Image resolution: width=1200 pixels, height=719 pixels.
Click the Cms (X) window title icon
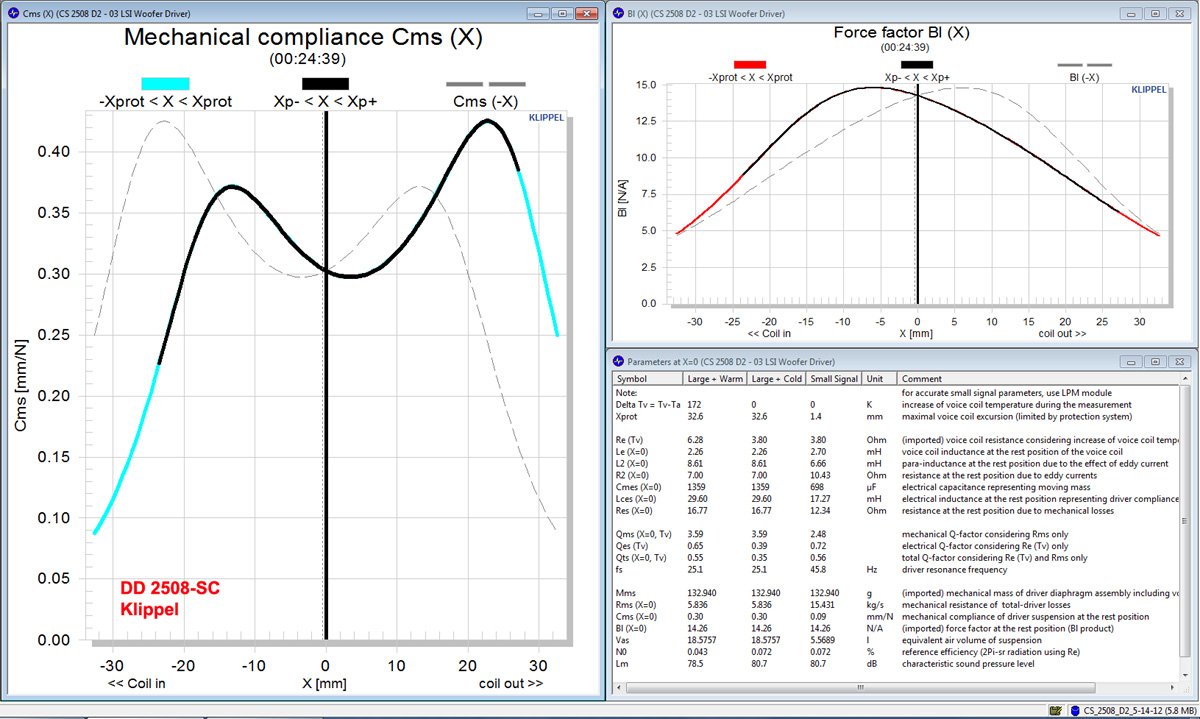point(12,13)
